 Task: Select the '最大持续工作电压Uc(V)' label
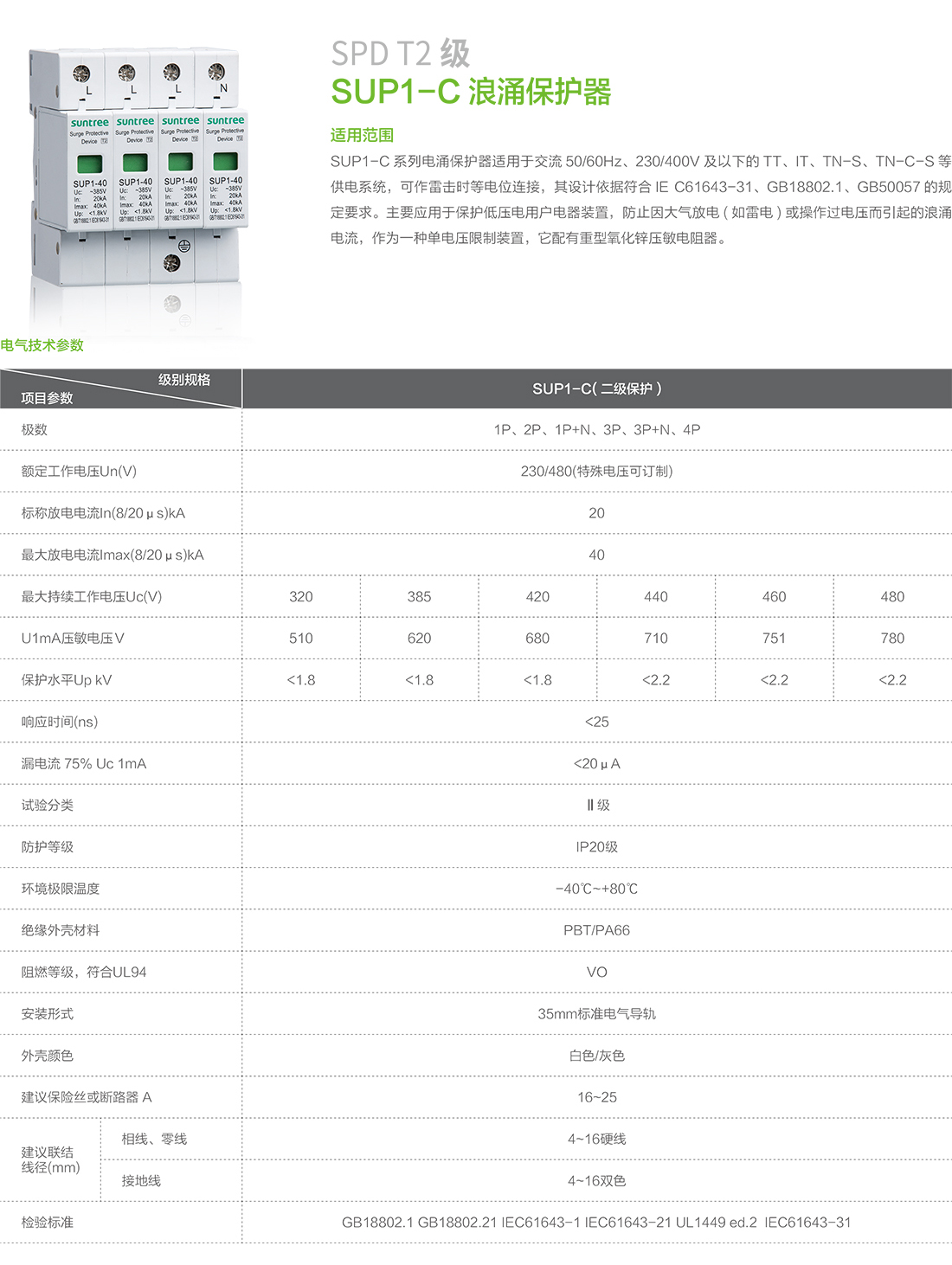click(x=92, y=596)
